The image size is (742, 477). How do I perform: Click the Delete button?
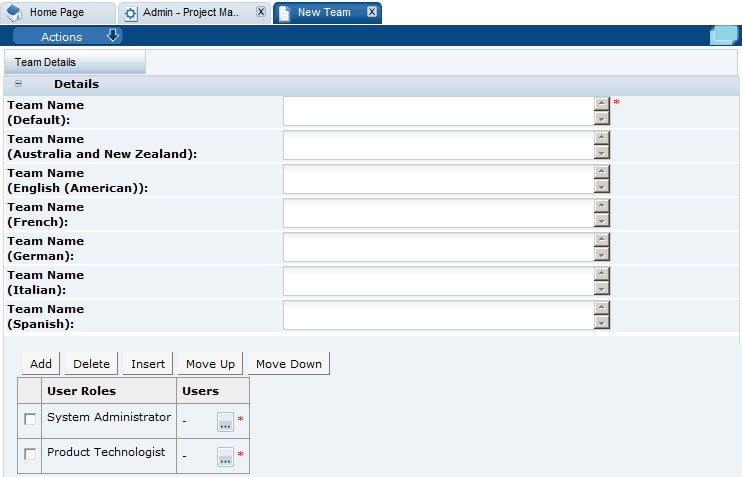tap(91, 363)
